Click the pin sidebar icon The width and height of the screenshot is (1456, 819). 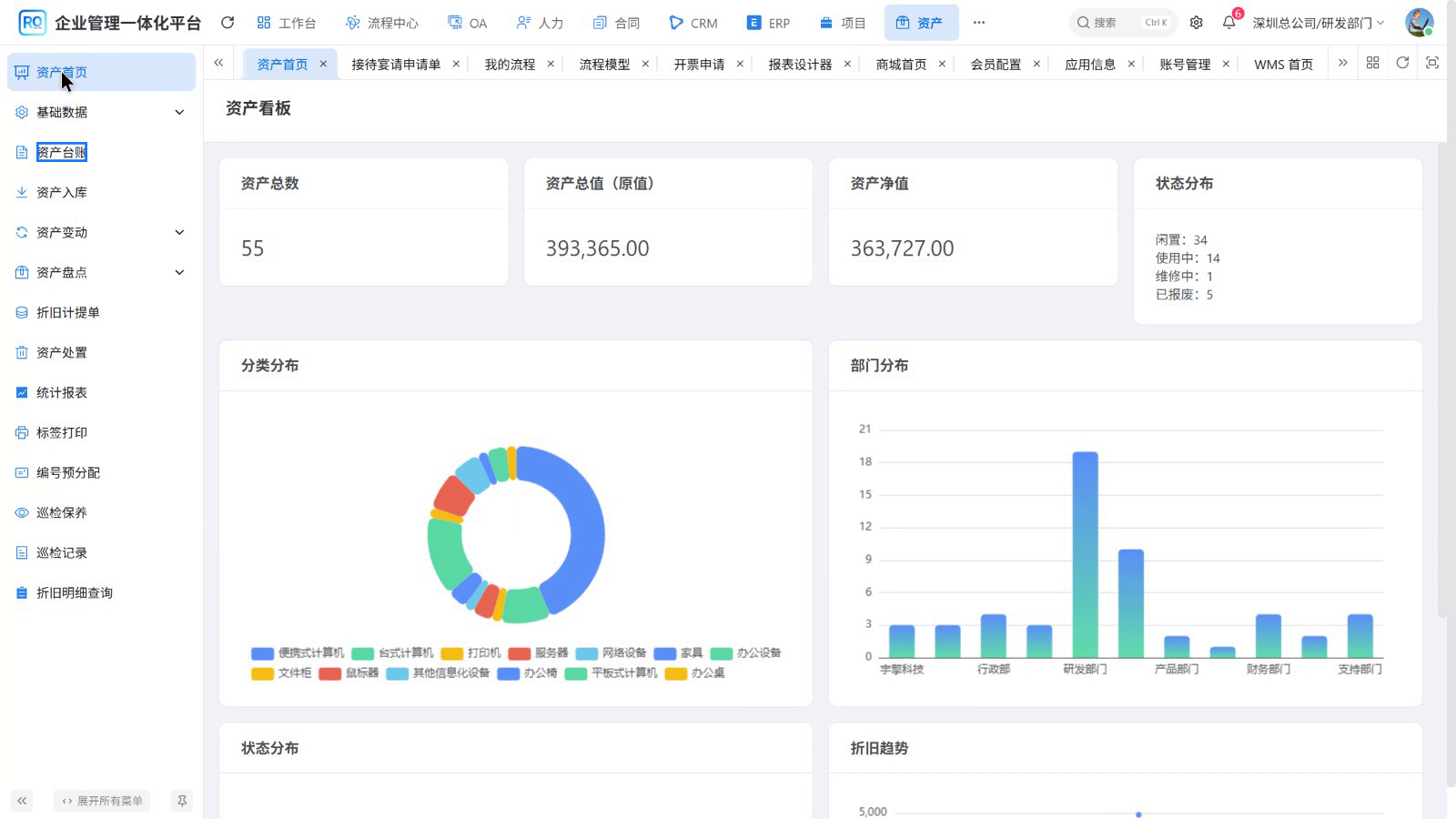(x=182, y=801)
